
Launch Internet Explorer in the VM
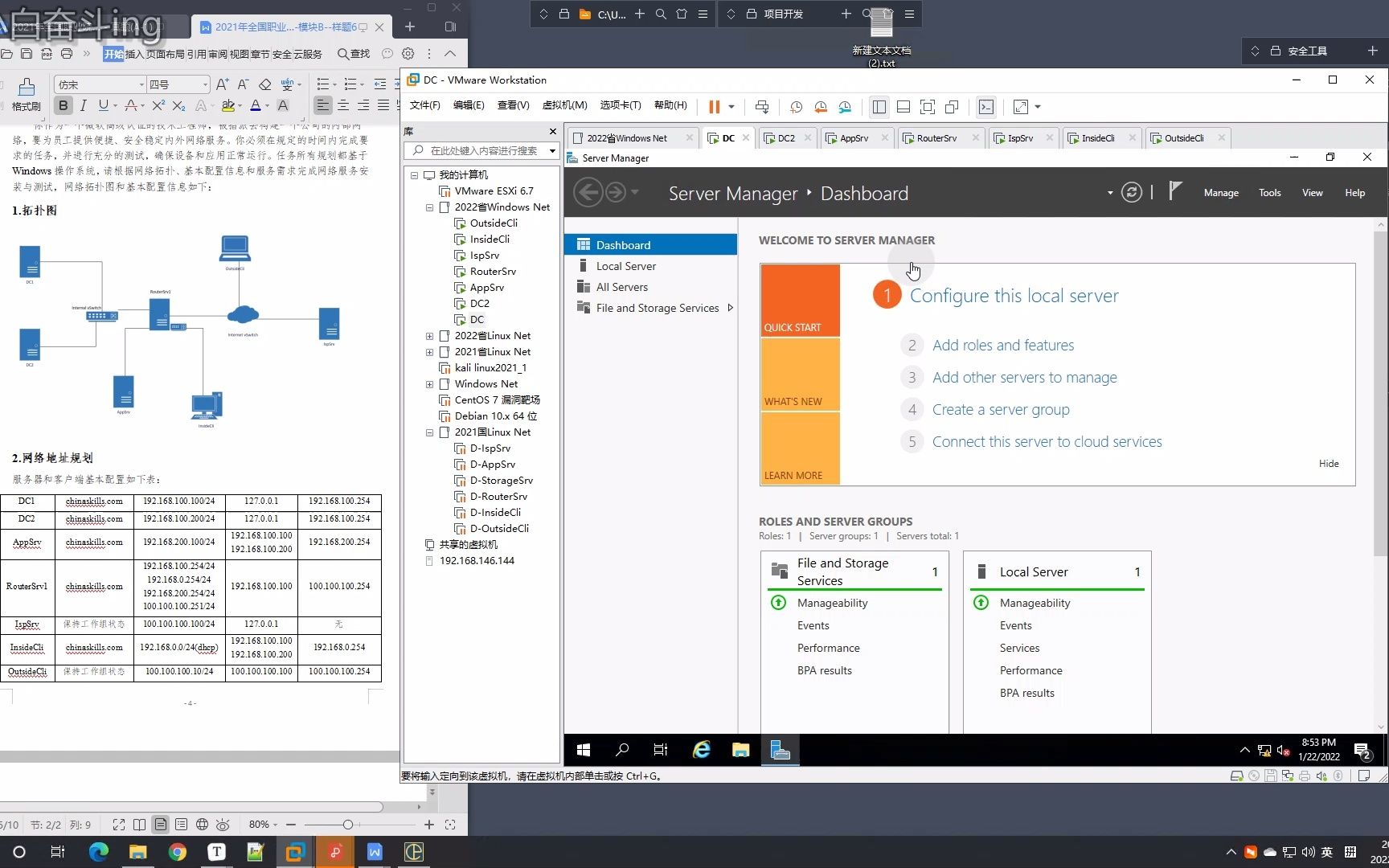(702, 750)
